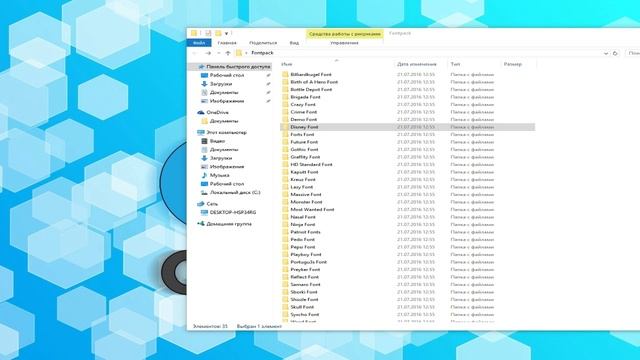
Task: Click the date cell of Future Font row
Action: click(416, 142)
